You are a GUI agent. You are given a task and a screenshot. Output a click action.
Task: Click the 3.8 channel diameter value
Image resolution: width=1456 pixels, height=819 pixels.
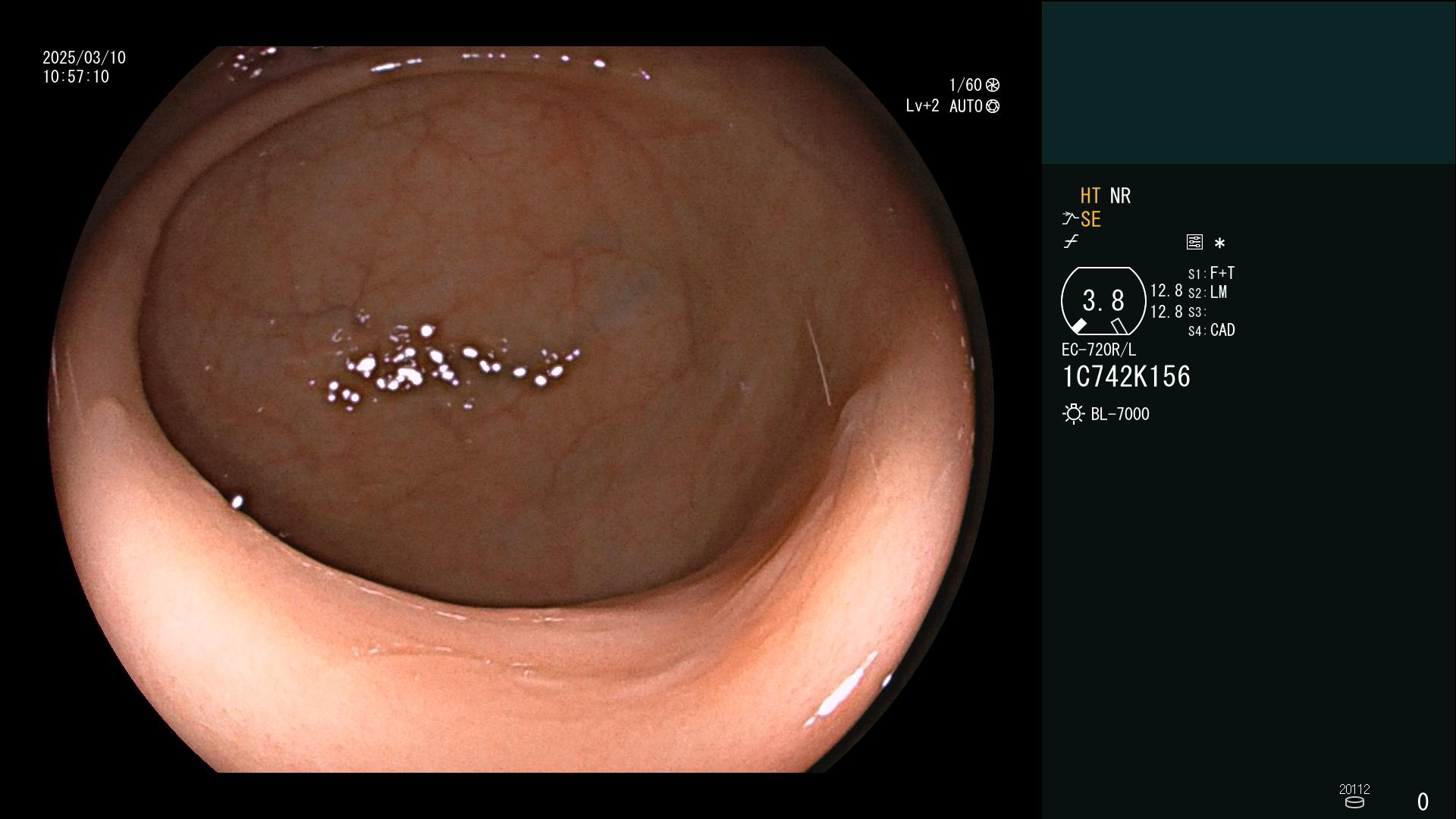[x=1103, y=300]
